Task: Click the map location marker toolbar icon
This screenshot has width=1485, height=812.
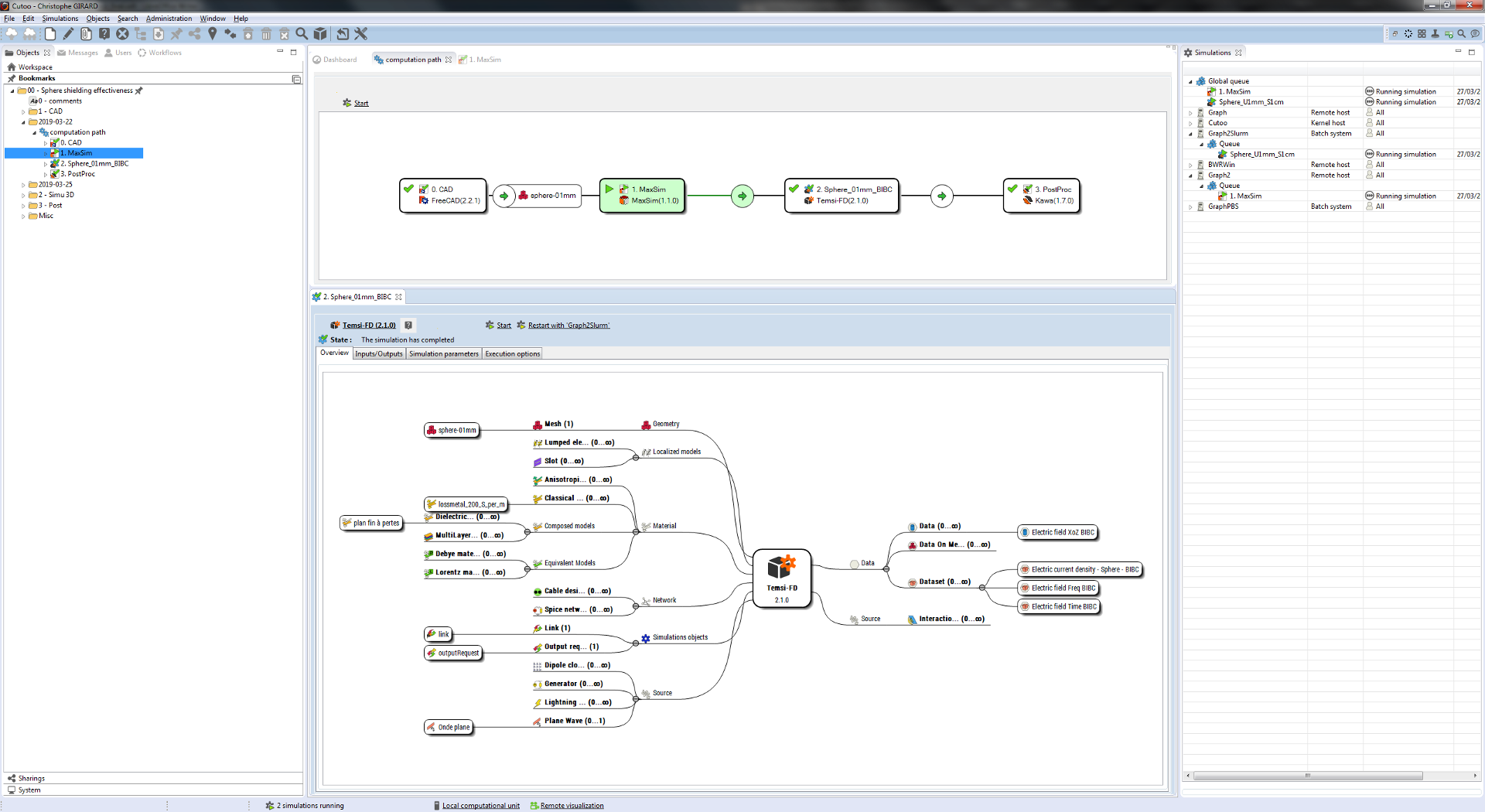Action: point(212,34)
